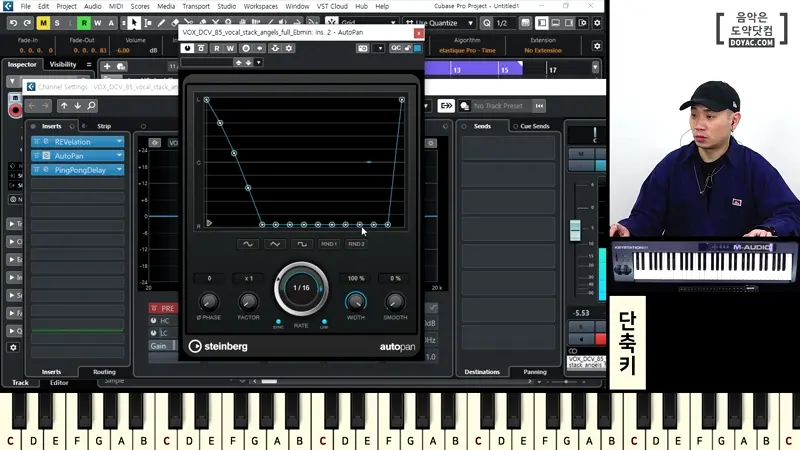Show the left zone layout icon
800x450 pixels.
pyautogui.click(x=542, y=23)
